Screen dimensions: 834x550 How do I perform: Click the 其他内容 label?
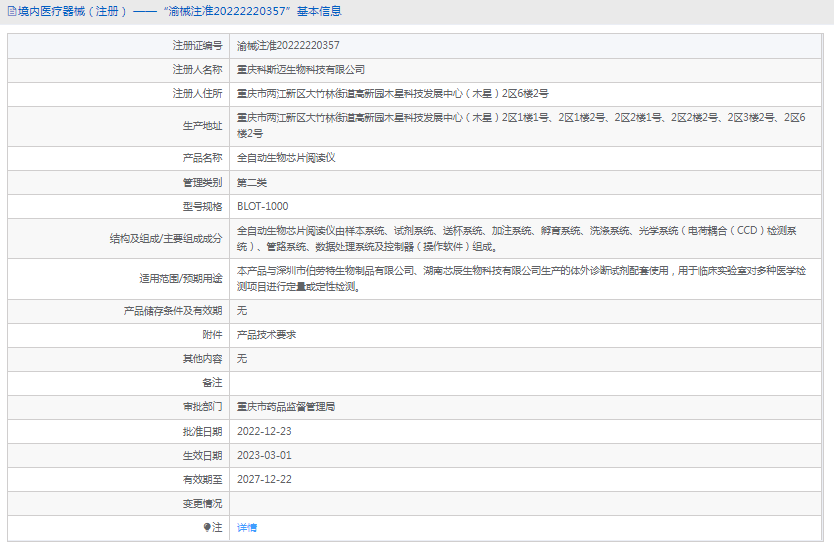pyautogui.click(x=202, y=359)
